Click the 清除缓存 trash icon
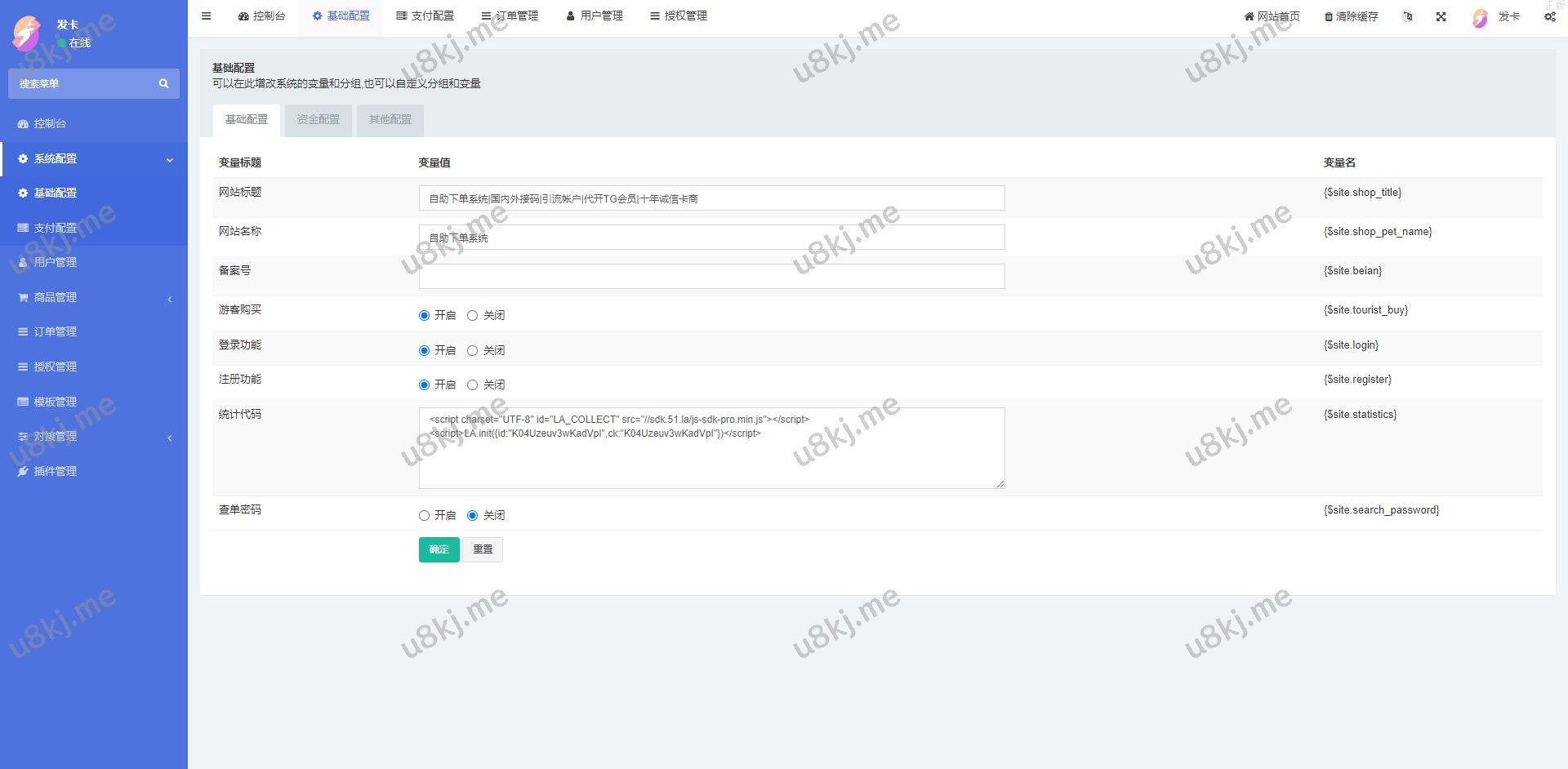 [x=1329, y=16]
